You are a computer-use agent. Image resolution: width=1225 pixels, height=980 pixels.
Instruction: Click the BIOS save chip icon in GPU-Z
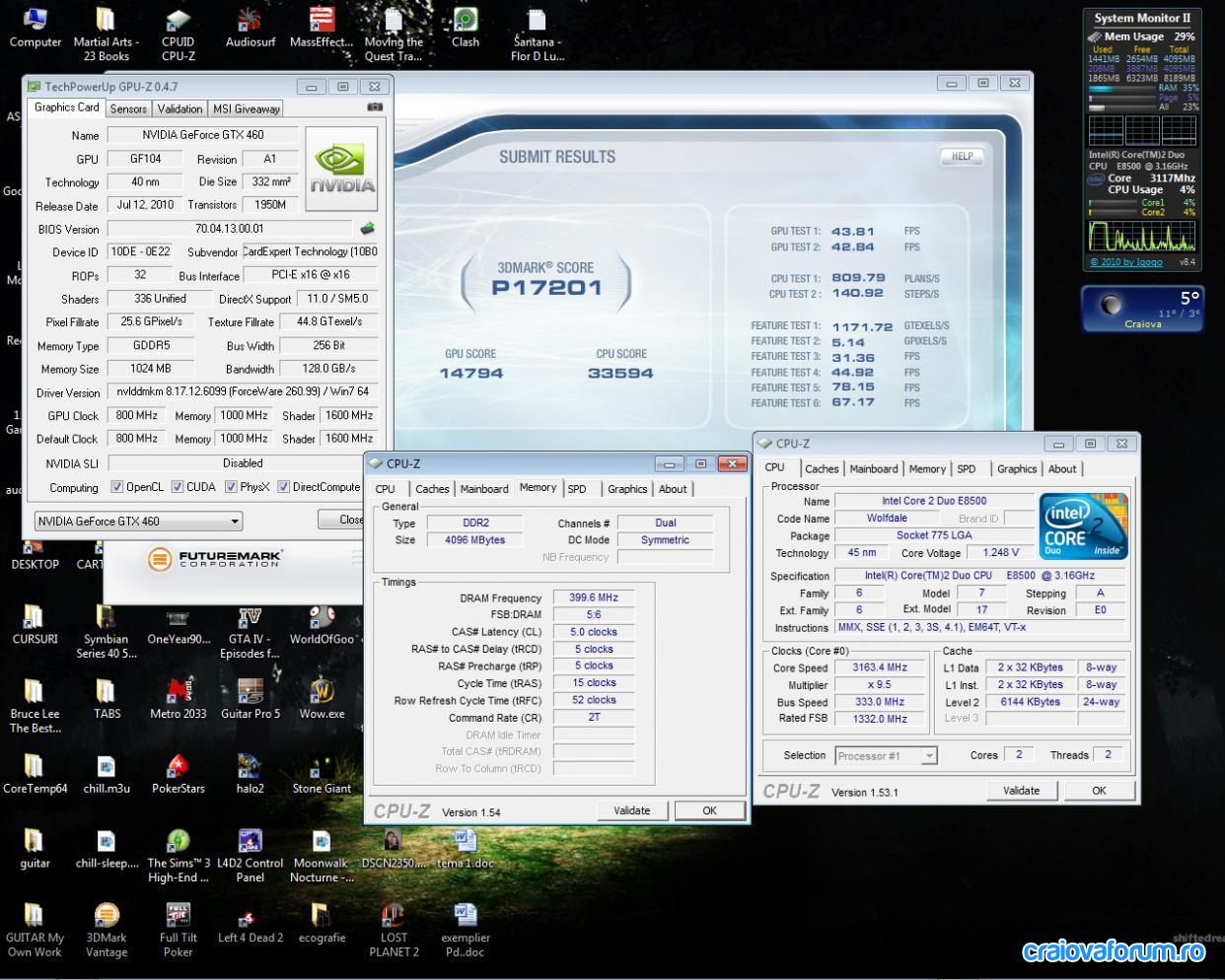point(368,229)
